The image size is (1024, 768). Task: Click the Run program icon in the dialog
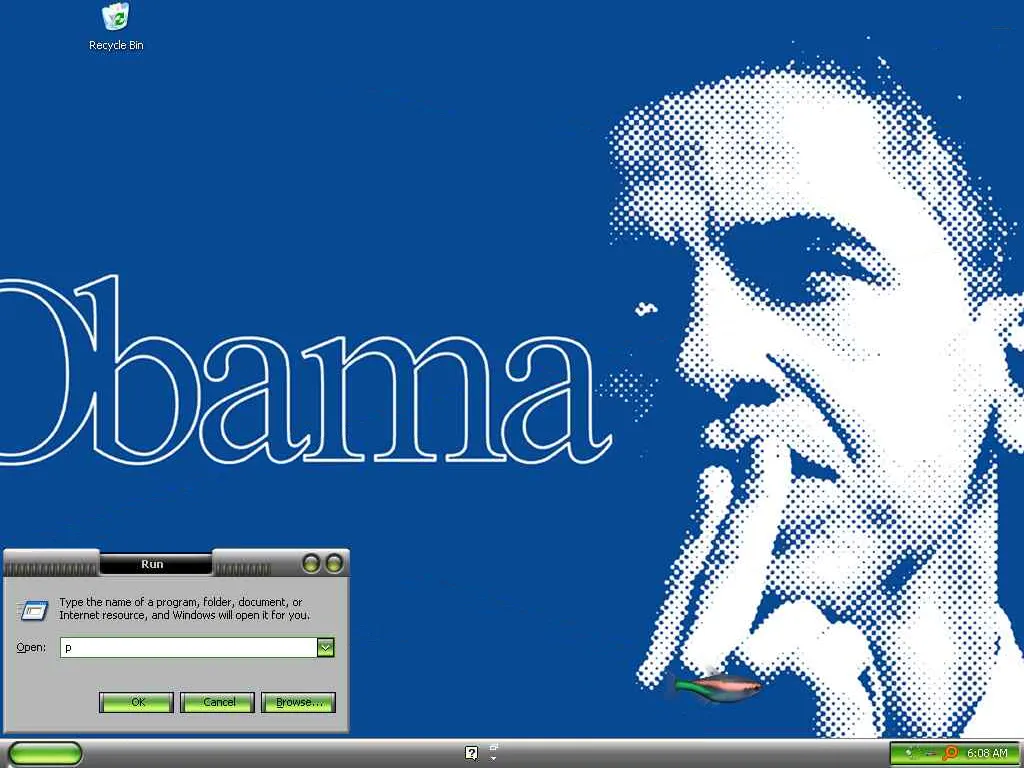pos(33,610)
